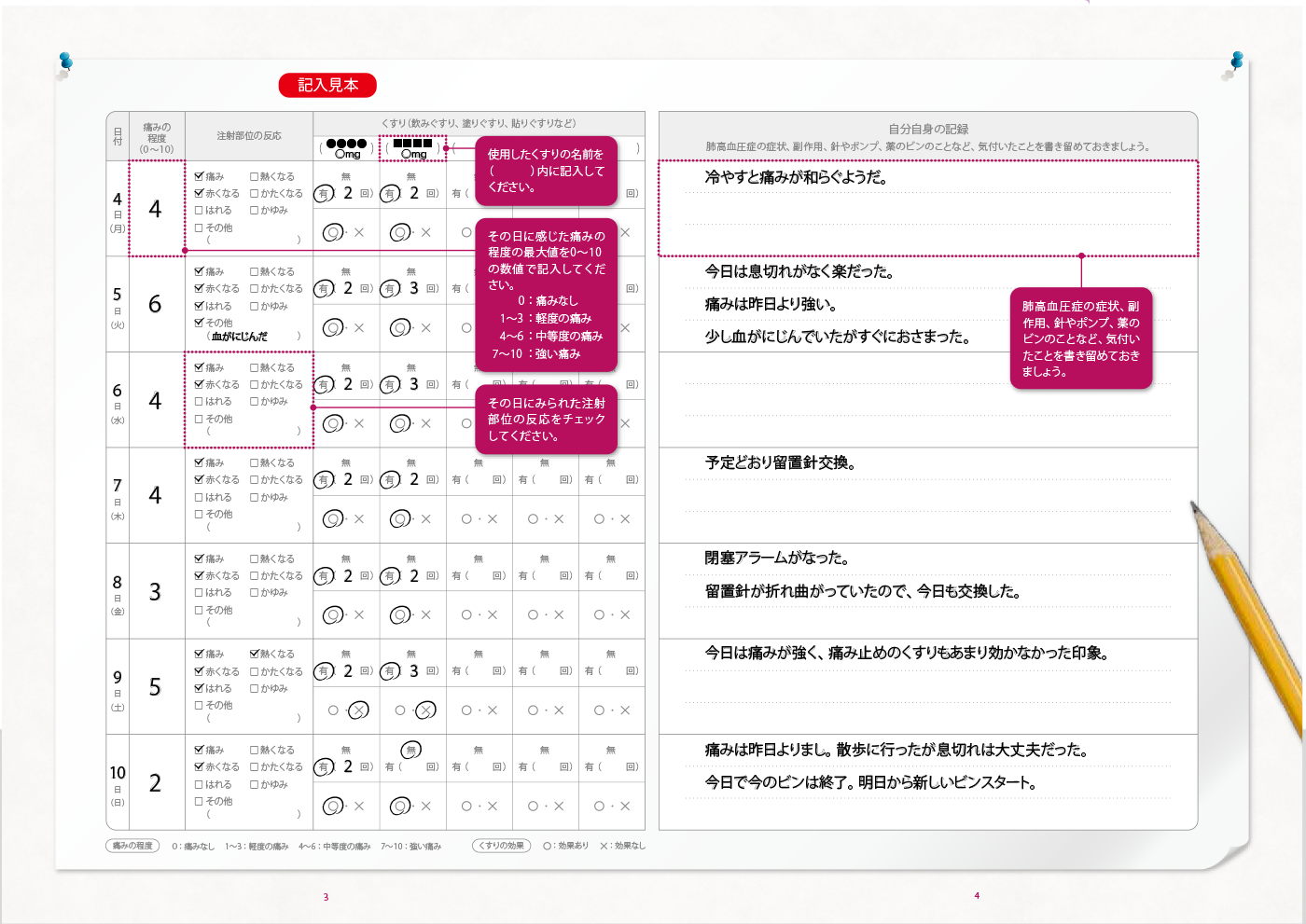Select ○:効果あり in the bottom legend

(x=565, y=847)
